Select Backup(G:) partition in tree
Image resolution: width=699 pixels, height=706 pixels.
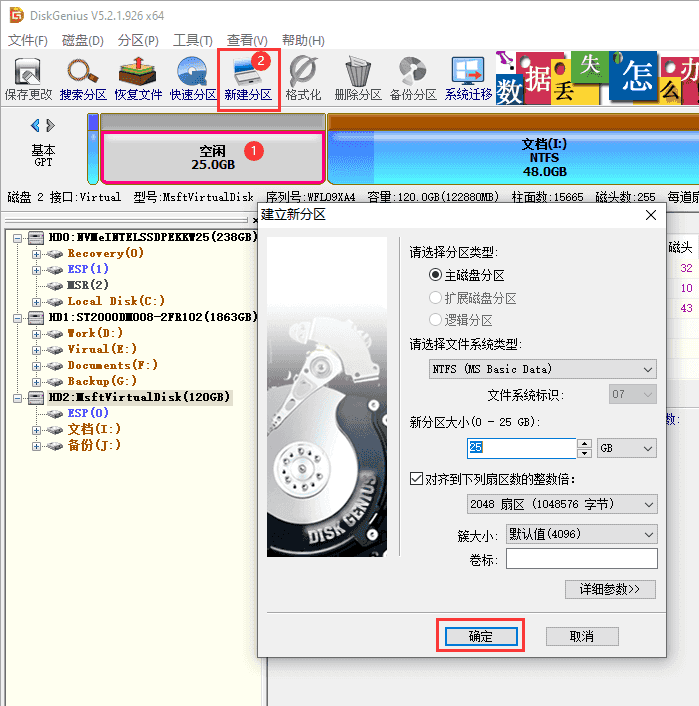pos(102,381)
